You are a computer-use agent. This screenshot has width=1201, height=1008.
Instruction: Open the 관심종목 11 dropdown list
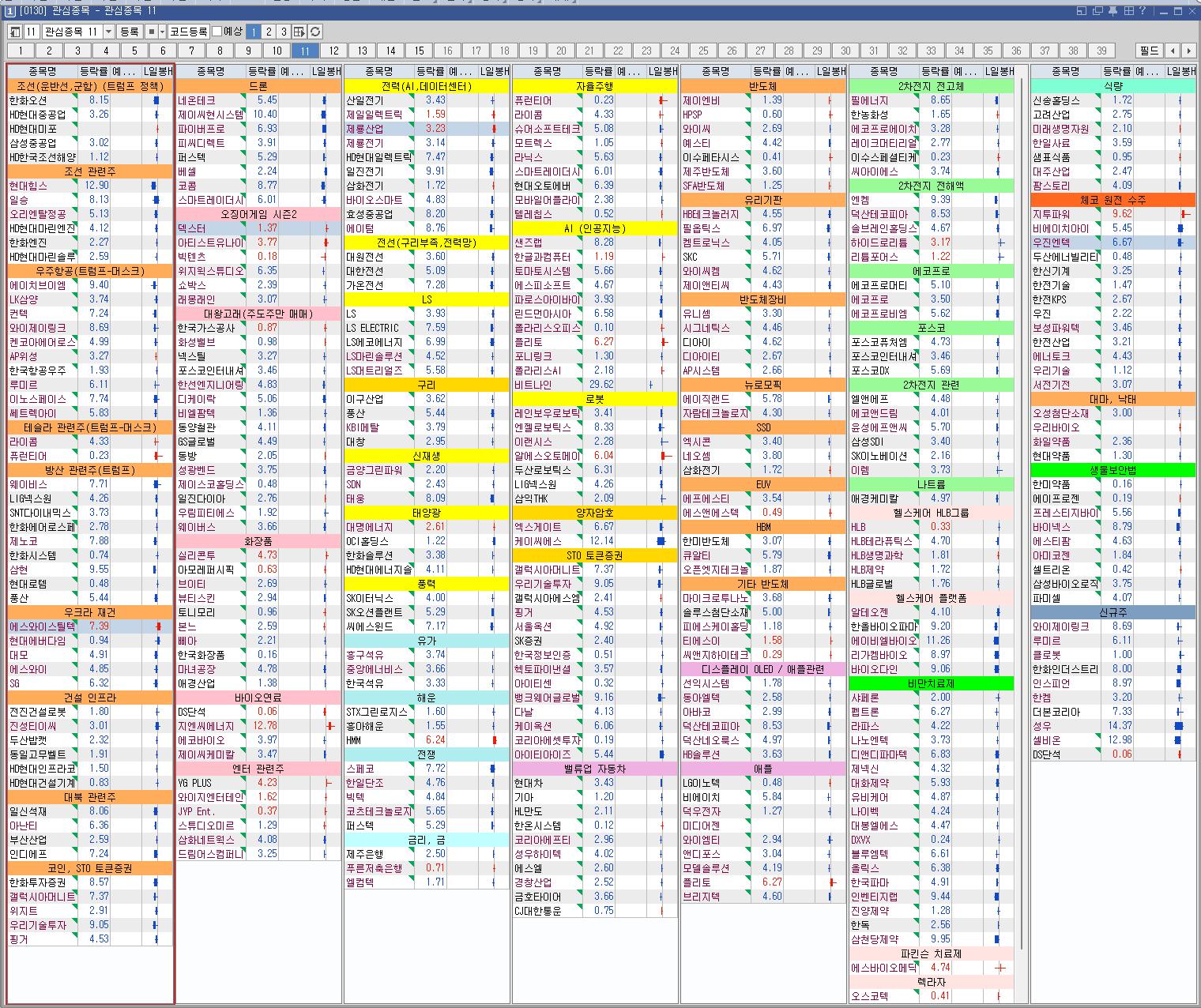click(x=109, y=32)
